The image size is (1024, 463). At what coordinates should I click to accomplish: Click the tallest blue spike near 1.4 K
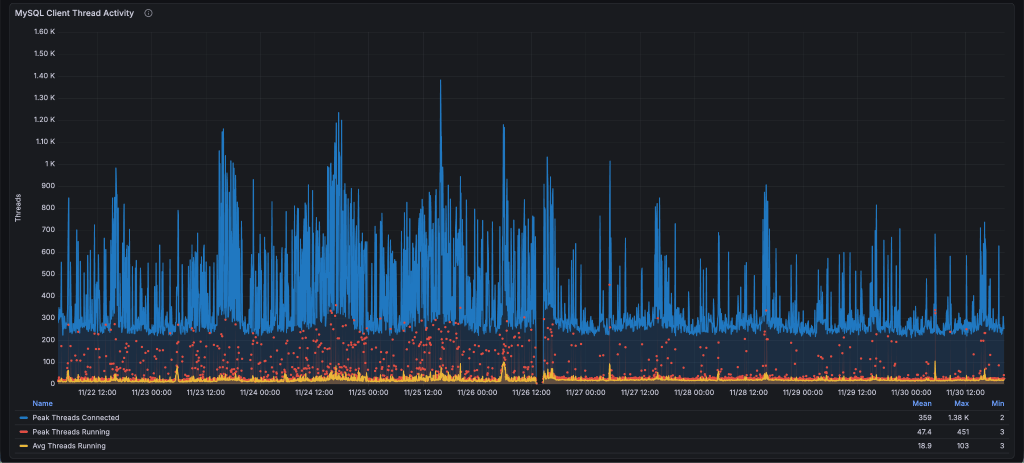click(440, 84)
